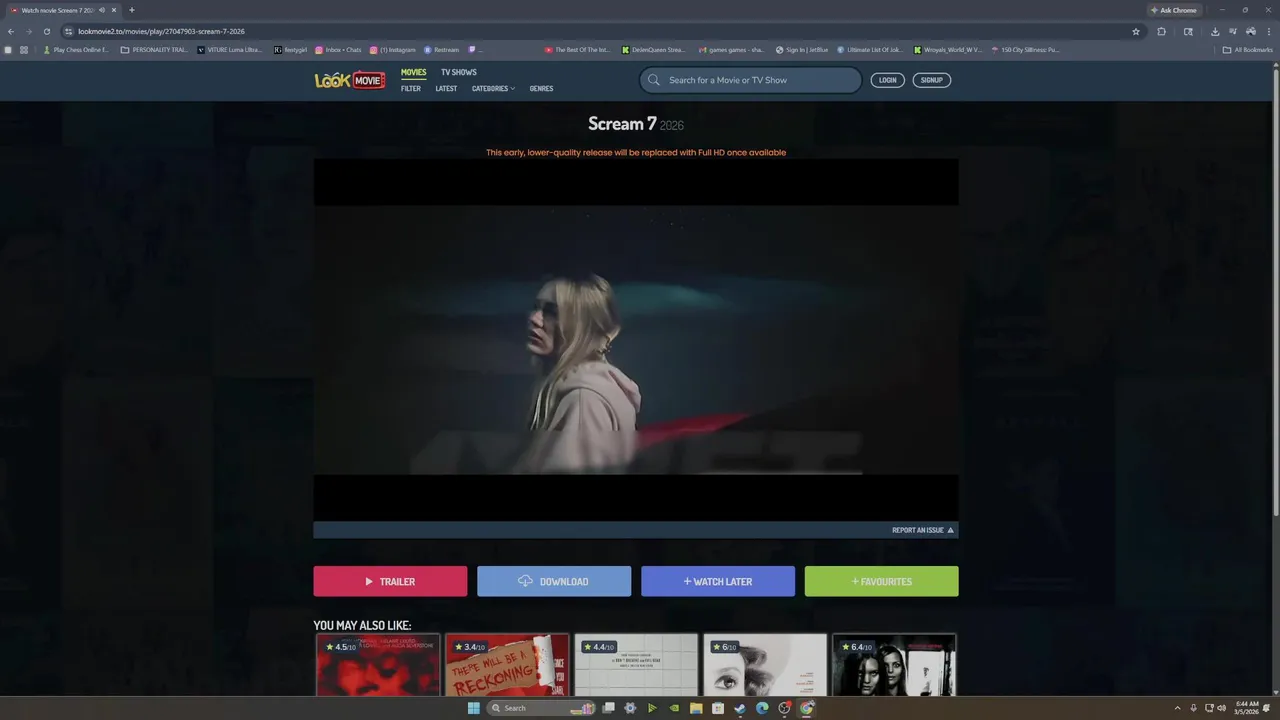The height and width of the screenshot is (720, 1280).
Task: Reload the page
Action: tap(46, 31)
